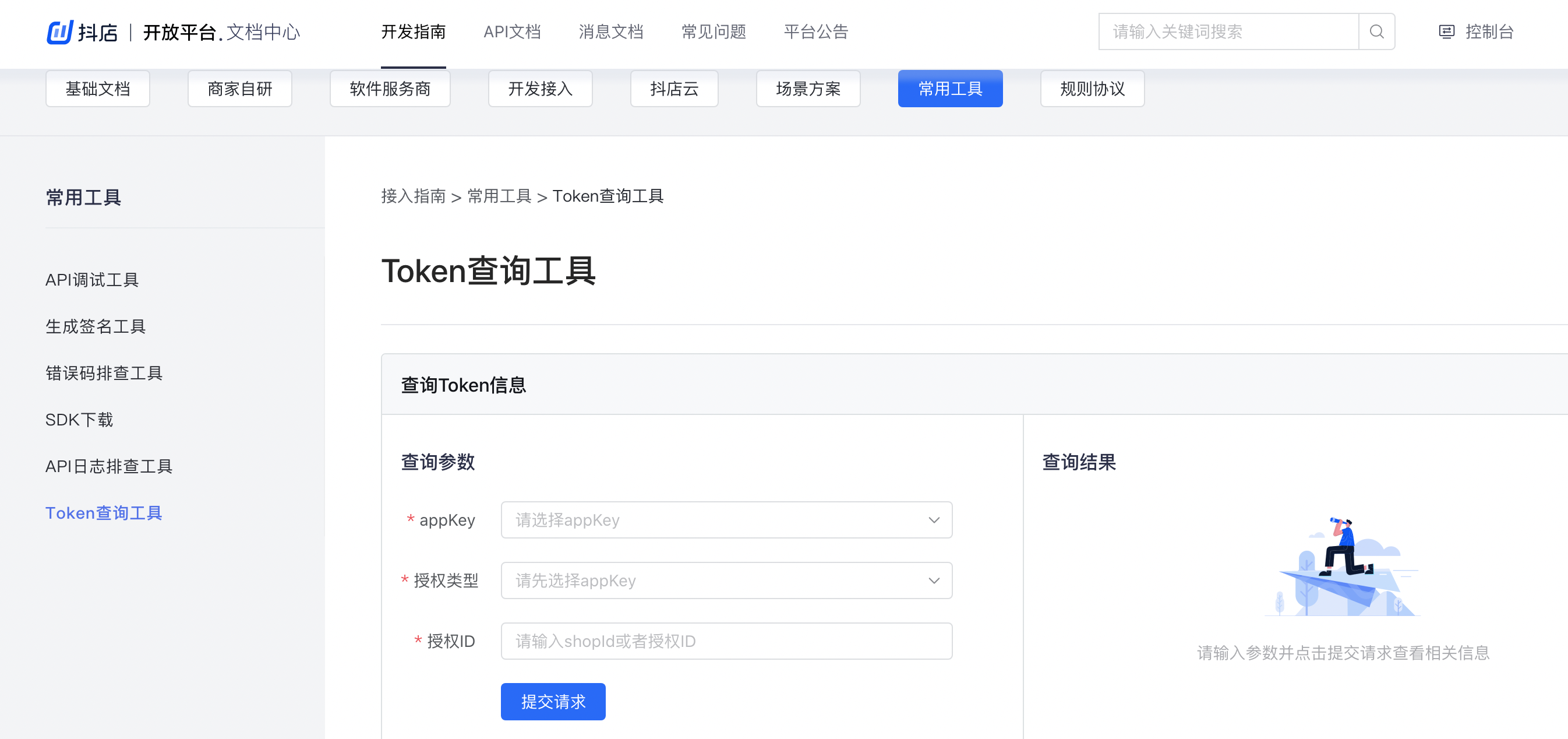Open the 规则协议 category

coord(1092,89)
